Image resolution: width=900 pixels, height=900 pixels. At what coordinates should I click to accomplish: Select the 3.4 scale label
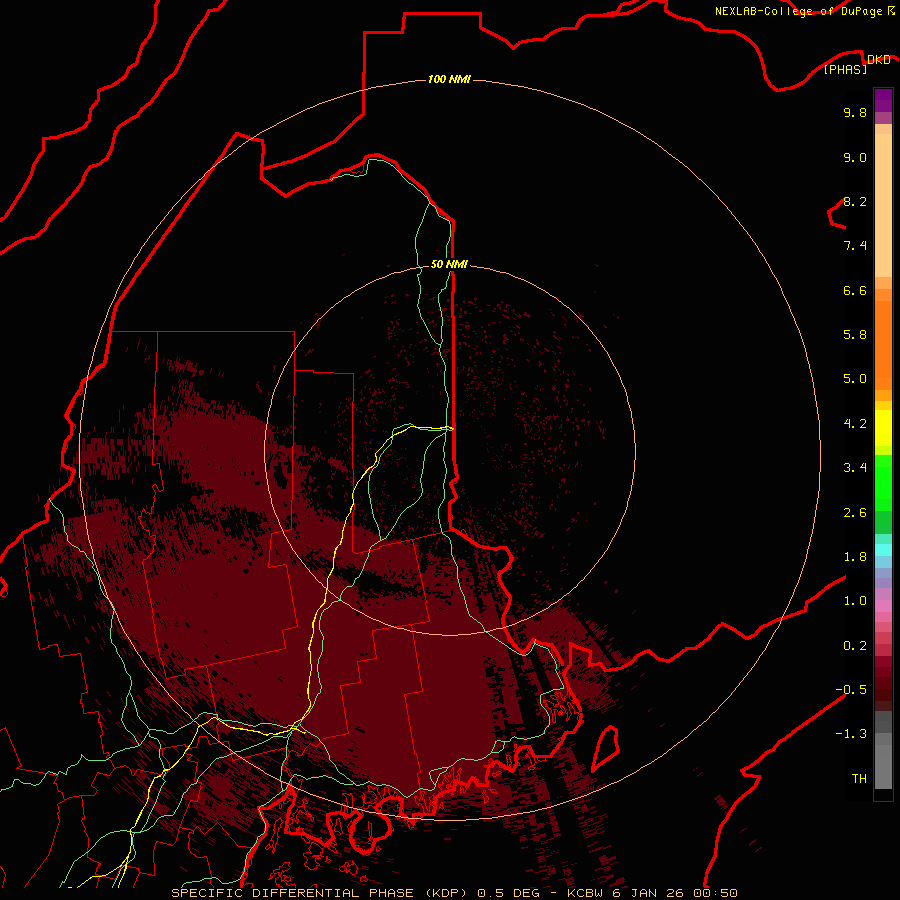pos(855,468)
